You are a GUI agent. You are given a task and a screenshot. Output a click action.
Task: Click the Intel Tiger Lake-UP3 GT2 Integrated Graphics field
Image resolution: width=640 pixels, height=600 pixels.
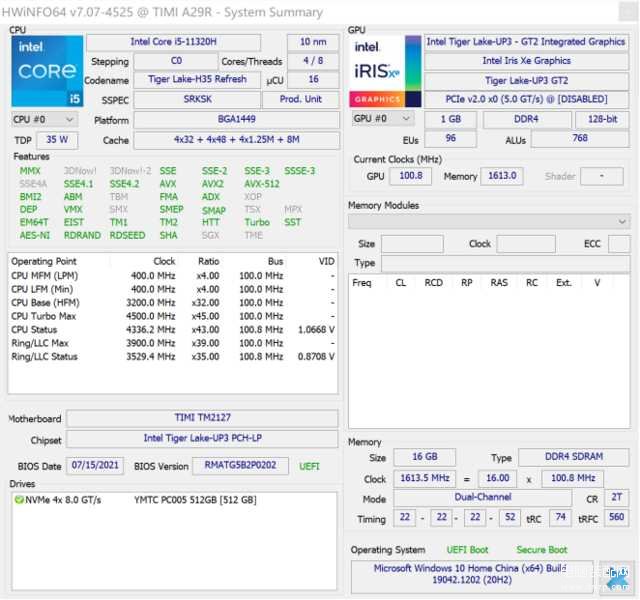pyautogui.click(x=526, y=42)
